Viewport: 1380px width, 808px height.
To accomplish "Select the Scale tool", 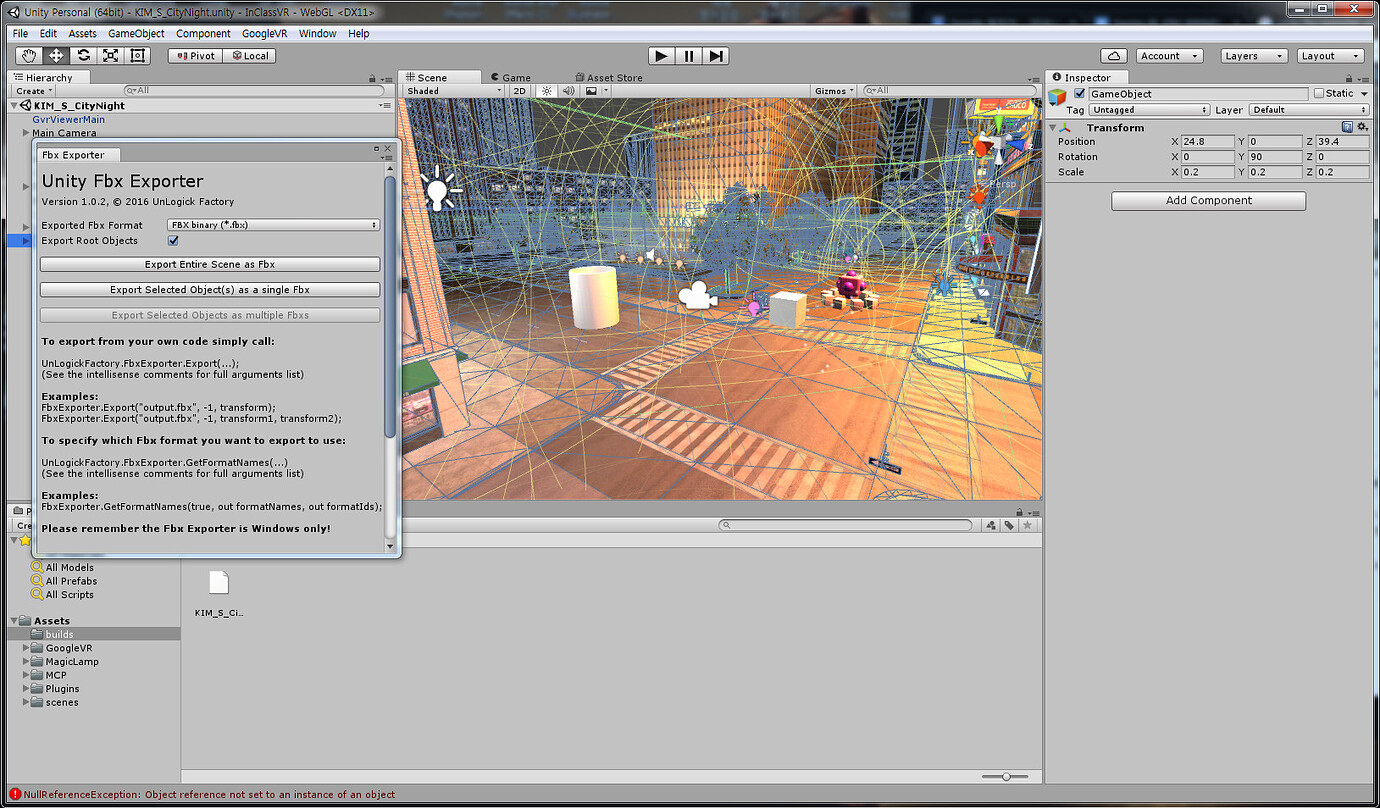I will tap(110, 55).
